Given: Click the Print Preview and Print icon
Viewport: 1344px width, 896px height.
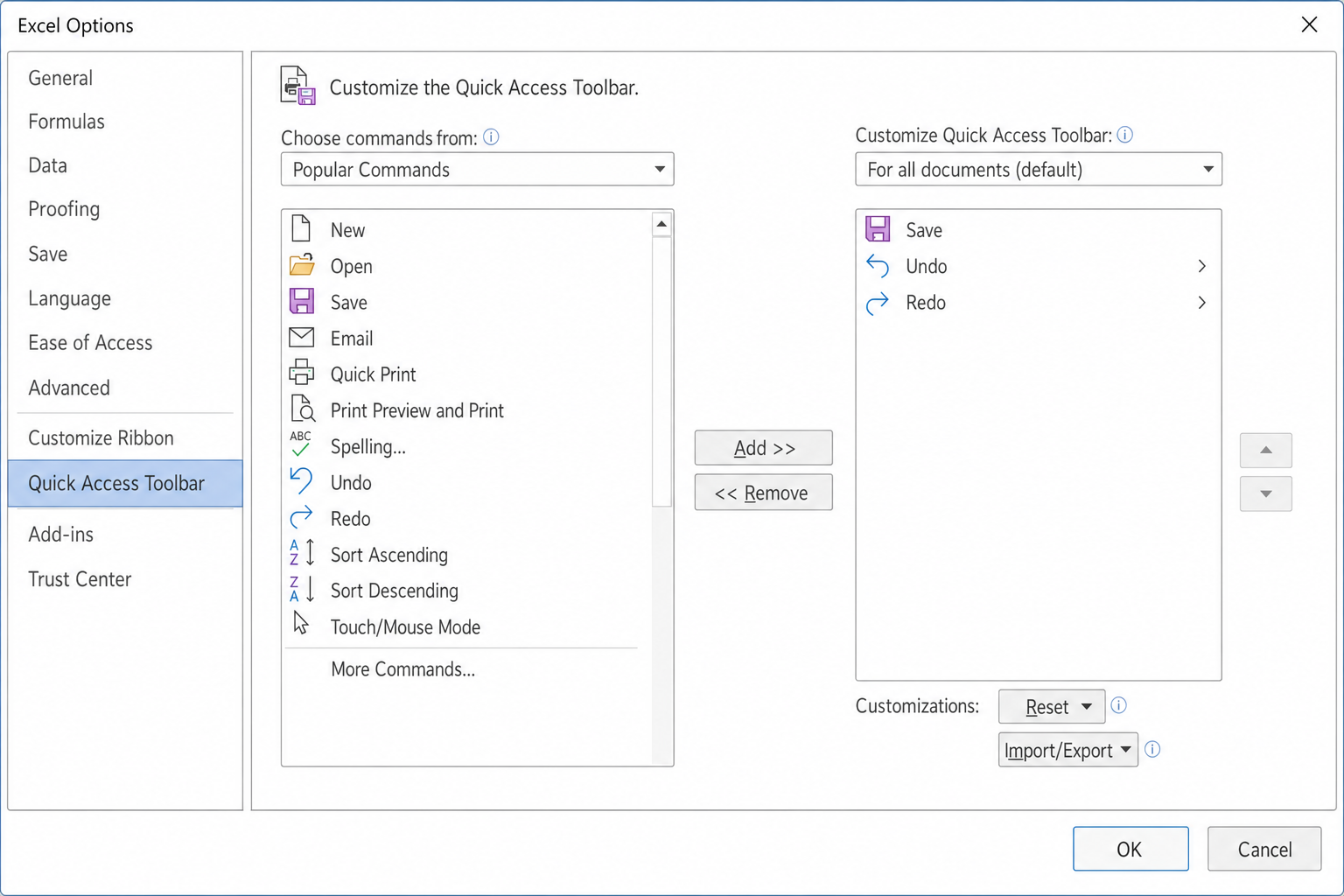Looking at the screenshot, I should click(303, 409).
